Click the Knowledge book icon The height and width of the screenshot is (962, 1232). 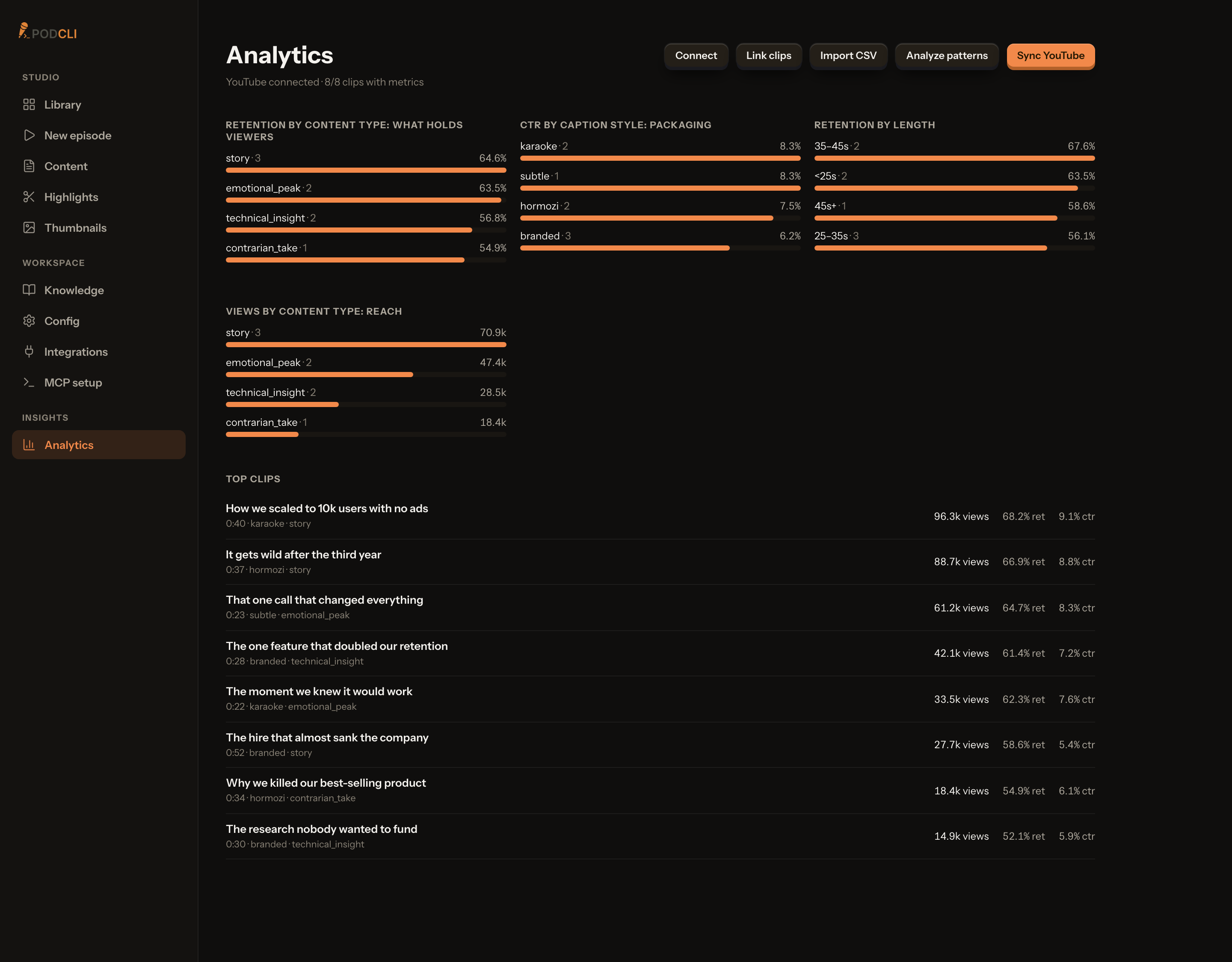[x=29, y=290]
